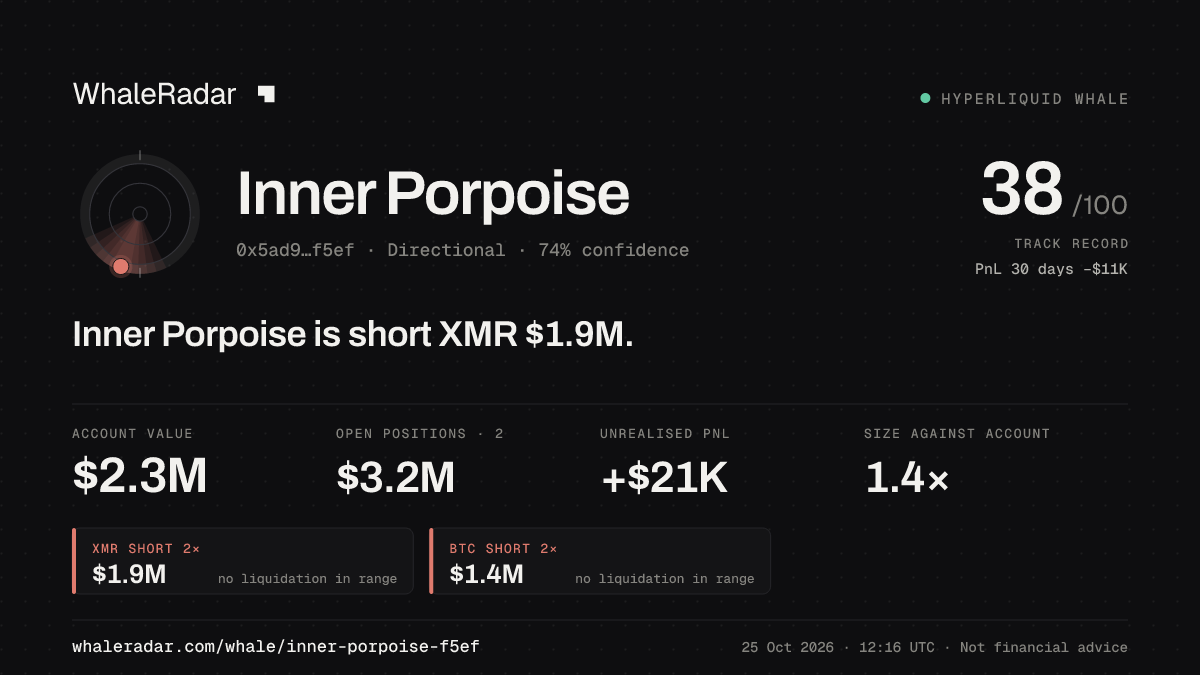Screen dimensions: 1200x675
Task: Click the PnL 30 days -$11K text
Action: click(1051, 268)
